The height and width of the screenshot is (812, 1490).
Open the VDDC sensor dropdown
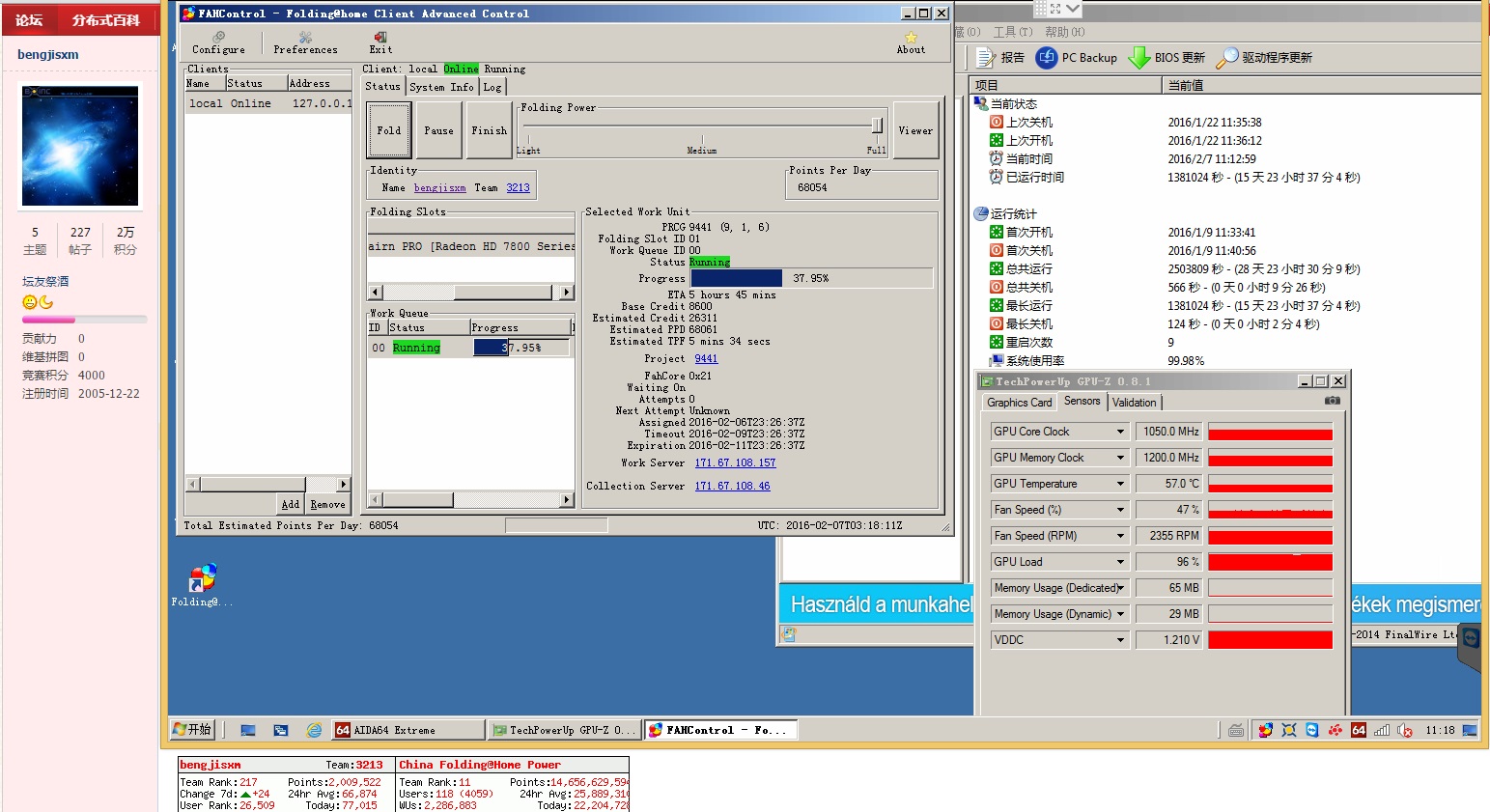click(x=1121, y=640)
